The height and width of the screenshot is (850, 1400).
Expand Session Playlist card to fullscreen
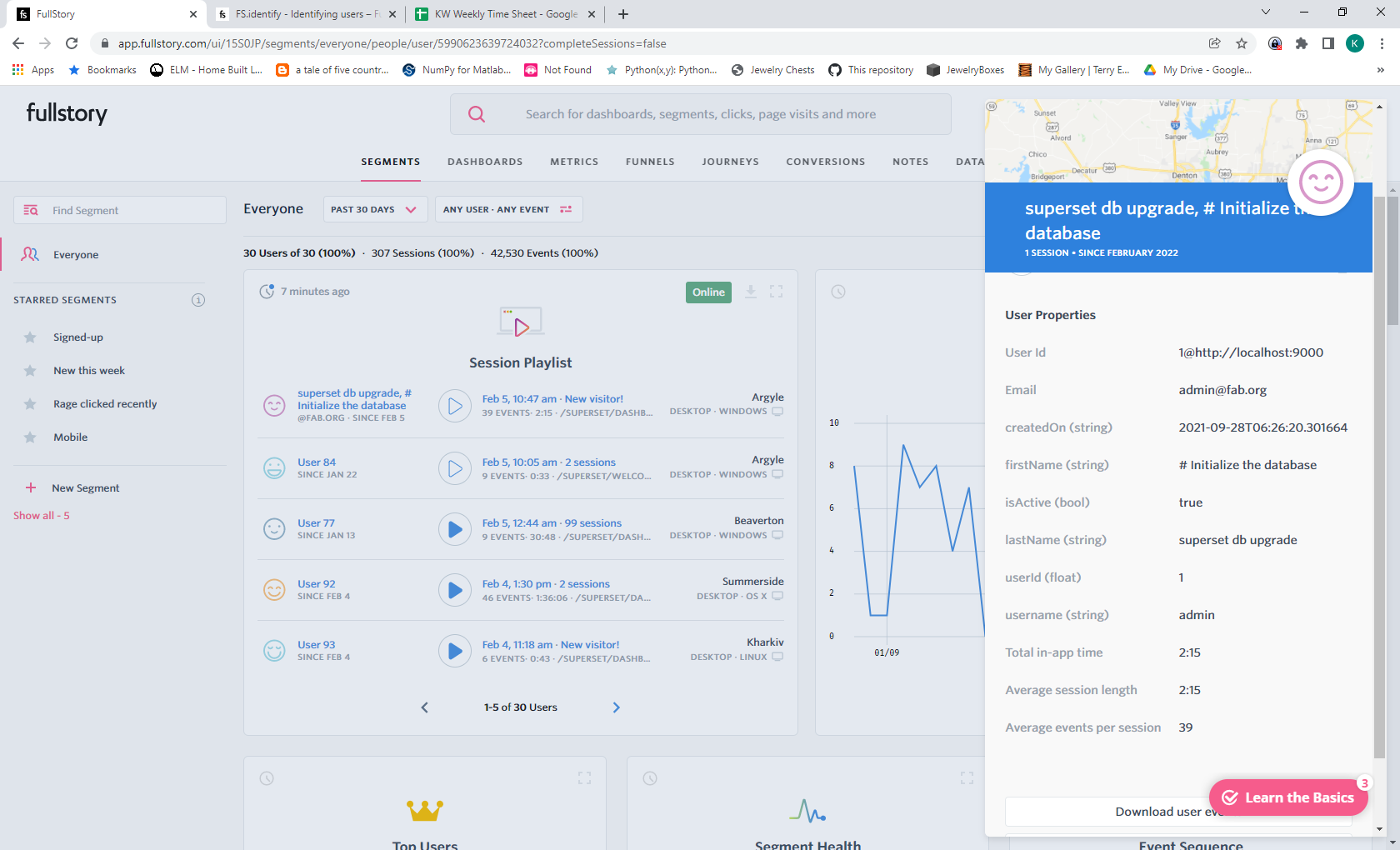[776, 292]
